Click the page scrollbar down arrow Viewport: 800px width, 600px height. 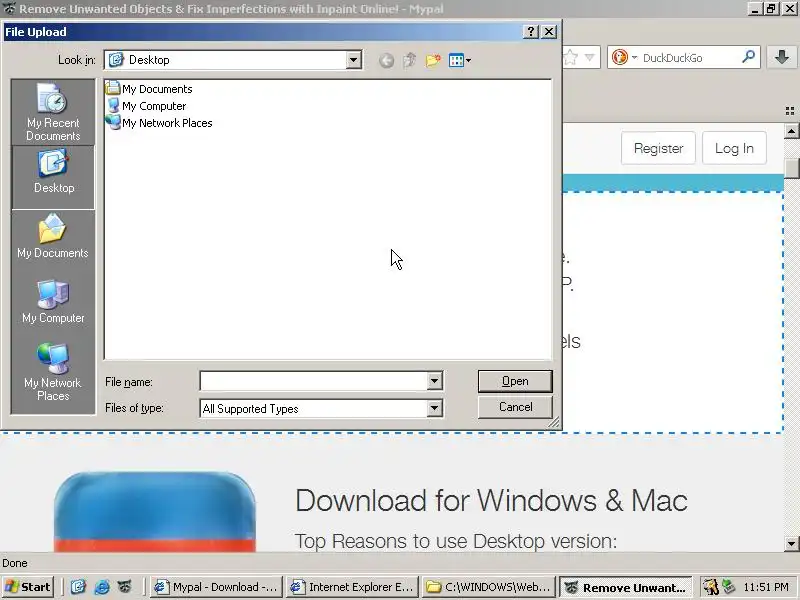pyautogui.click(x=791, y=543)
